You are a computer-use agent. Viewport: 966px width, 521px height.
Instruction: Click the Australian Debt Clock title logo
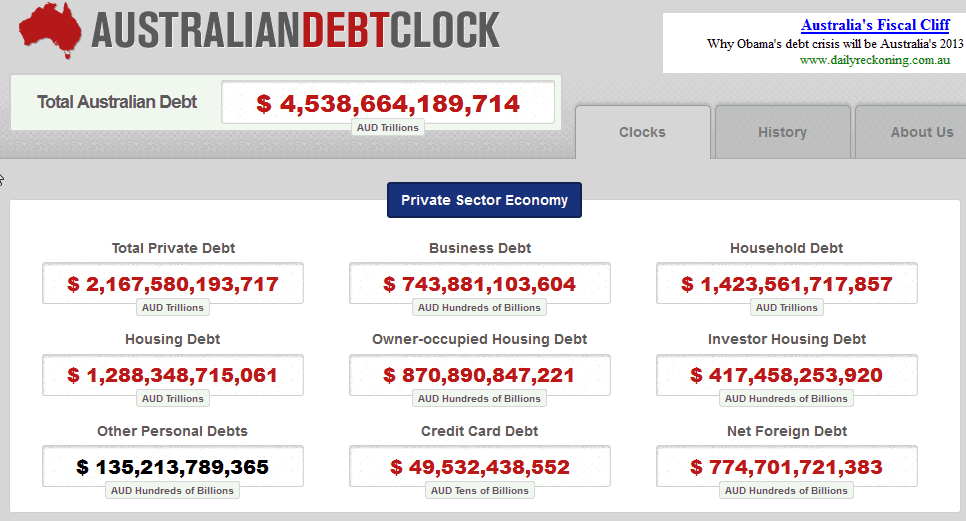pos(296,31)
